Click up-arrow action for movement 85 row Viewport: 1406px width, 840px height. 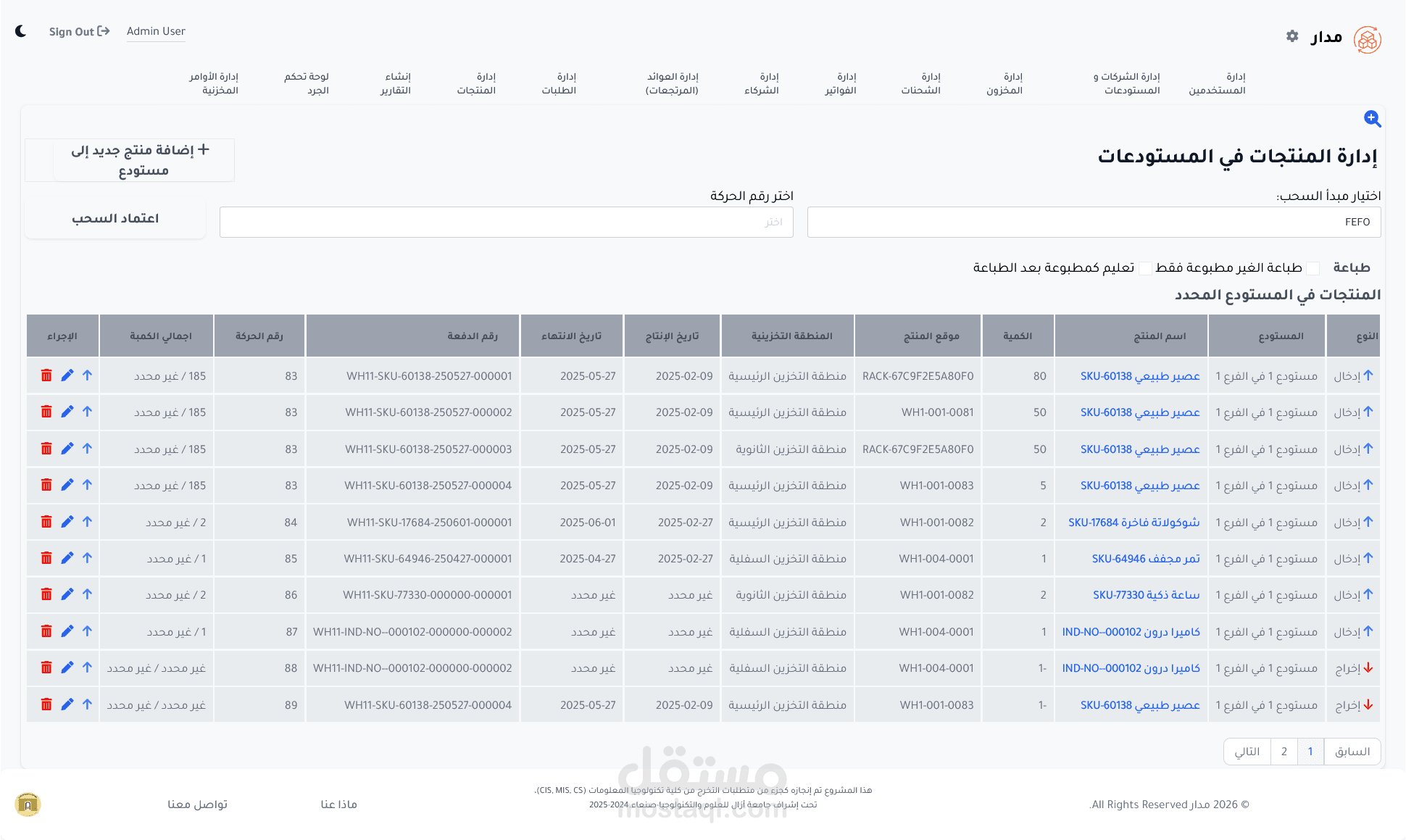coord(87,558)
